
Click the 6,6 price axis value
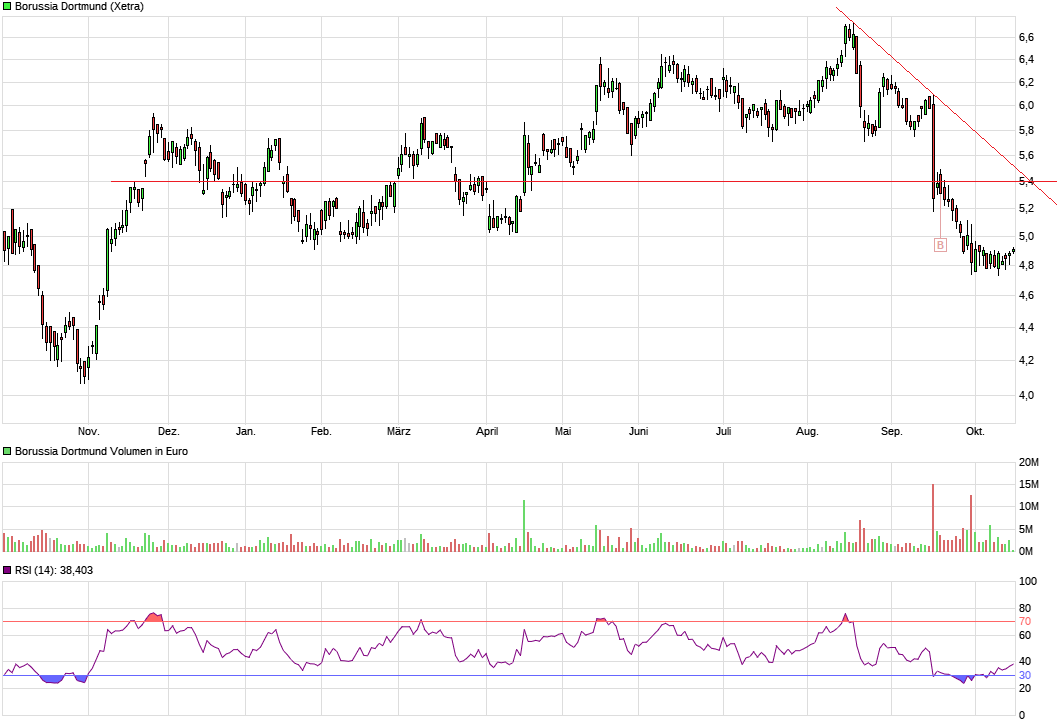pos(1026,38)
